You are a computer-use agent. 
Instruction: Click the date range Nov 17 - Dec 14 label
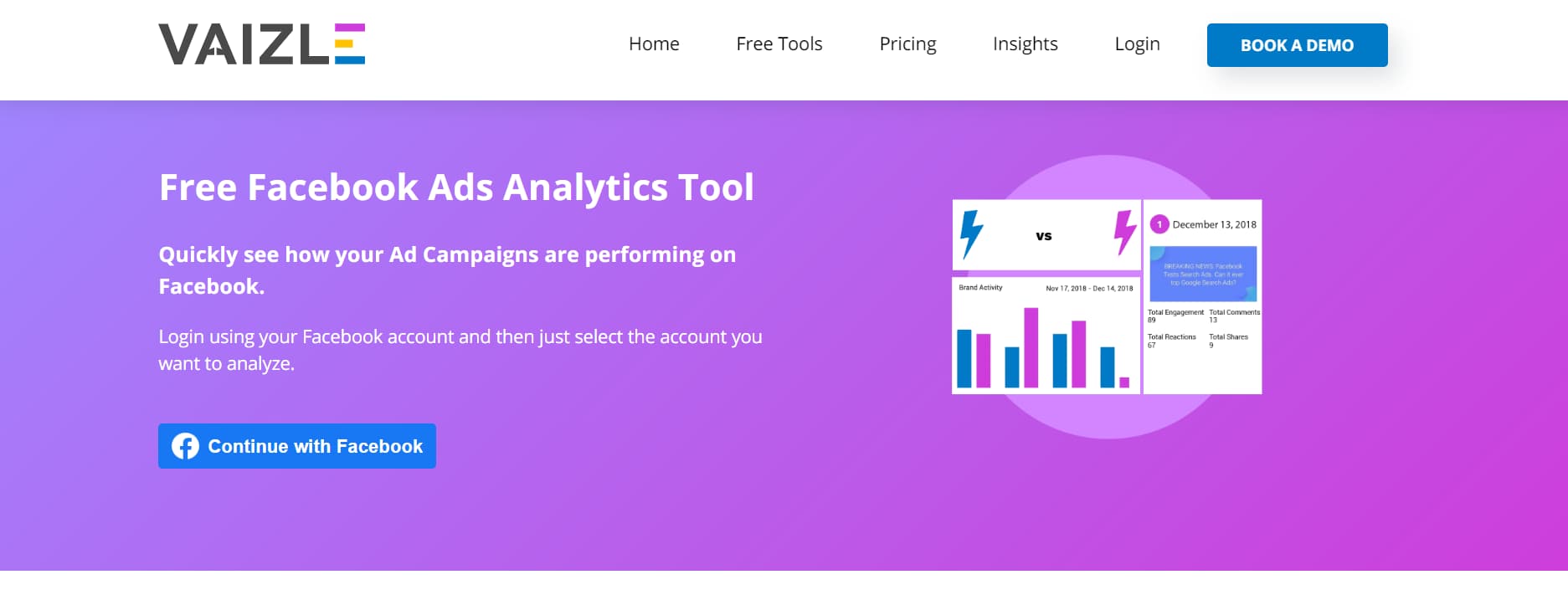[x=1089, y=288]
